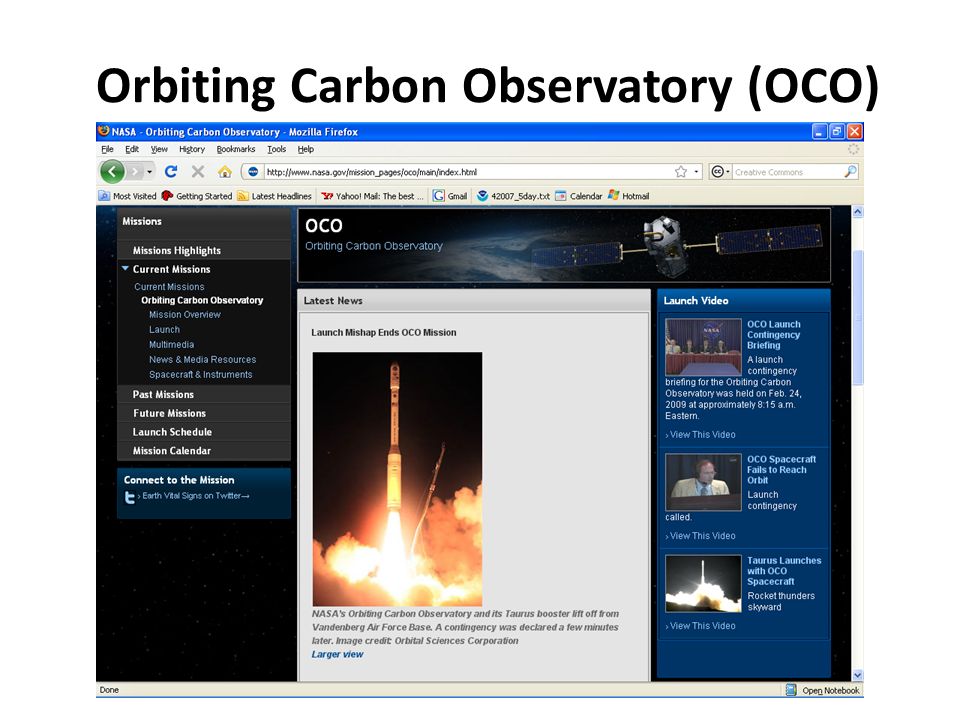Open the Yahoo! Mail bookmark
The image size is (960, 720).
tap(373, 196)
